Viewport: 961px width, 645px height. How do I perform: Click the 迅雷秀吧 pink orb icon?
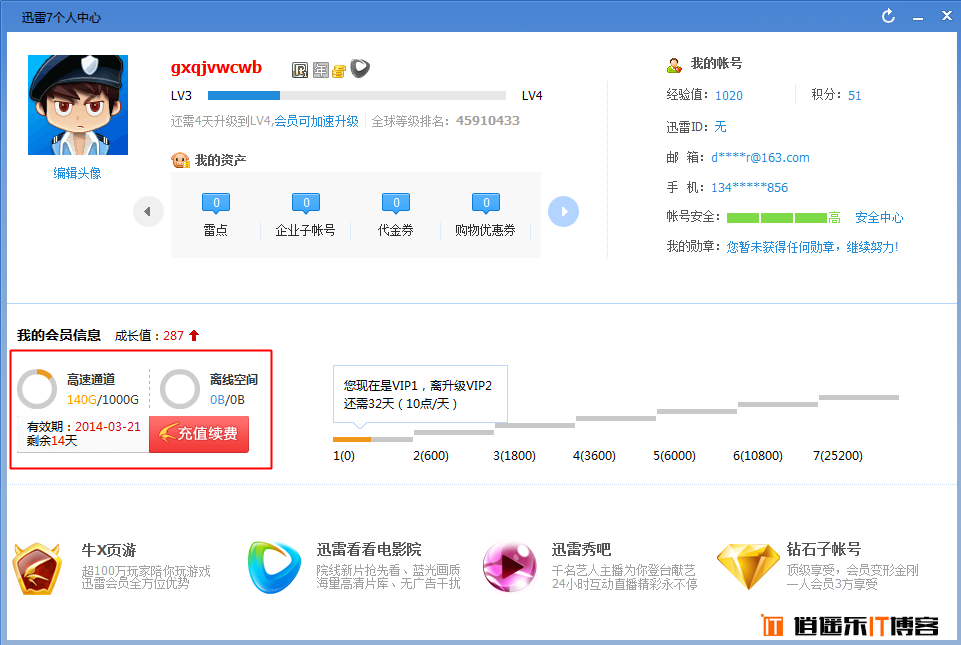click(509, 567)
